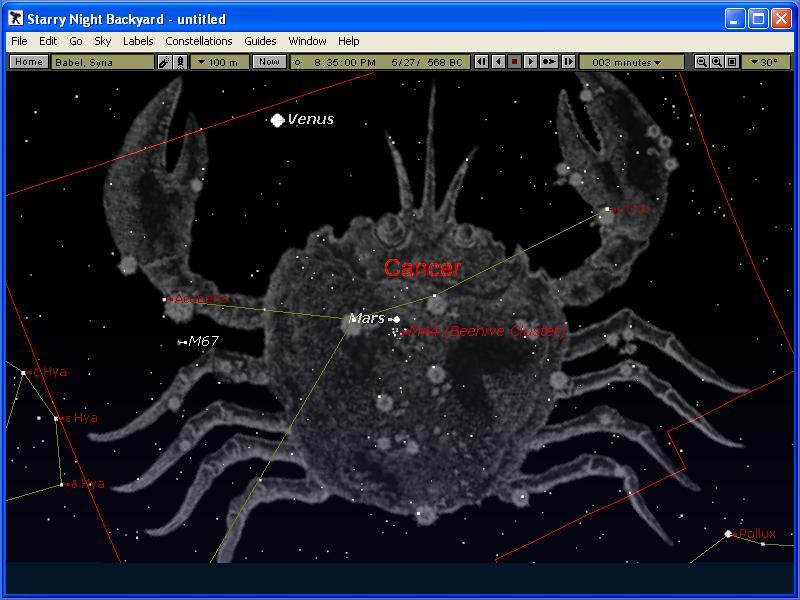Click the Babel, Syria location field
The height and width of the screenshot is (600, 800).
[103, 62]
